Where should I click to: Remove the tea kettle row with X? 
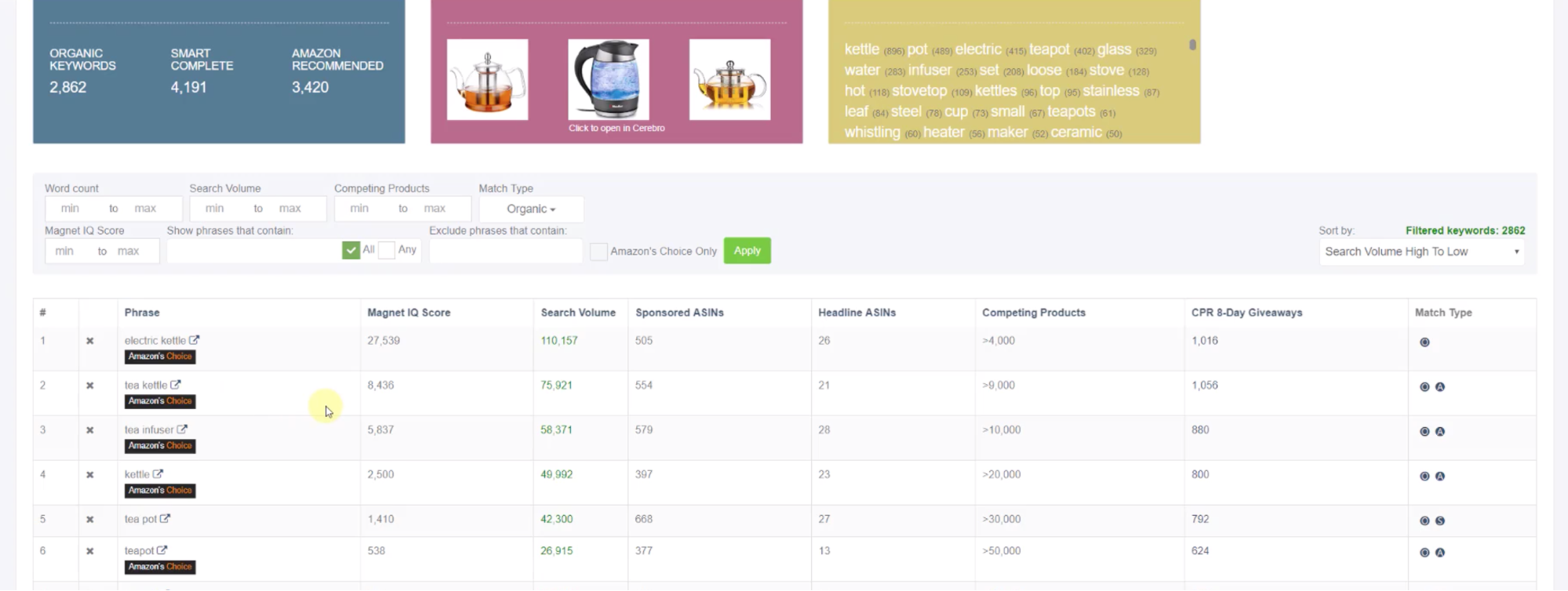90,386
